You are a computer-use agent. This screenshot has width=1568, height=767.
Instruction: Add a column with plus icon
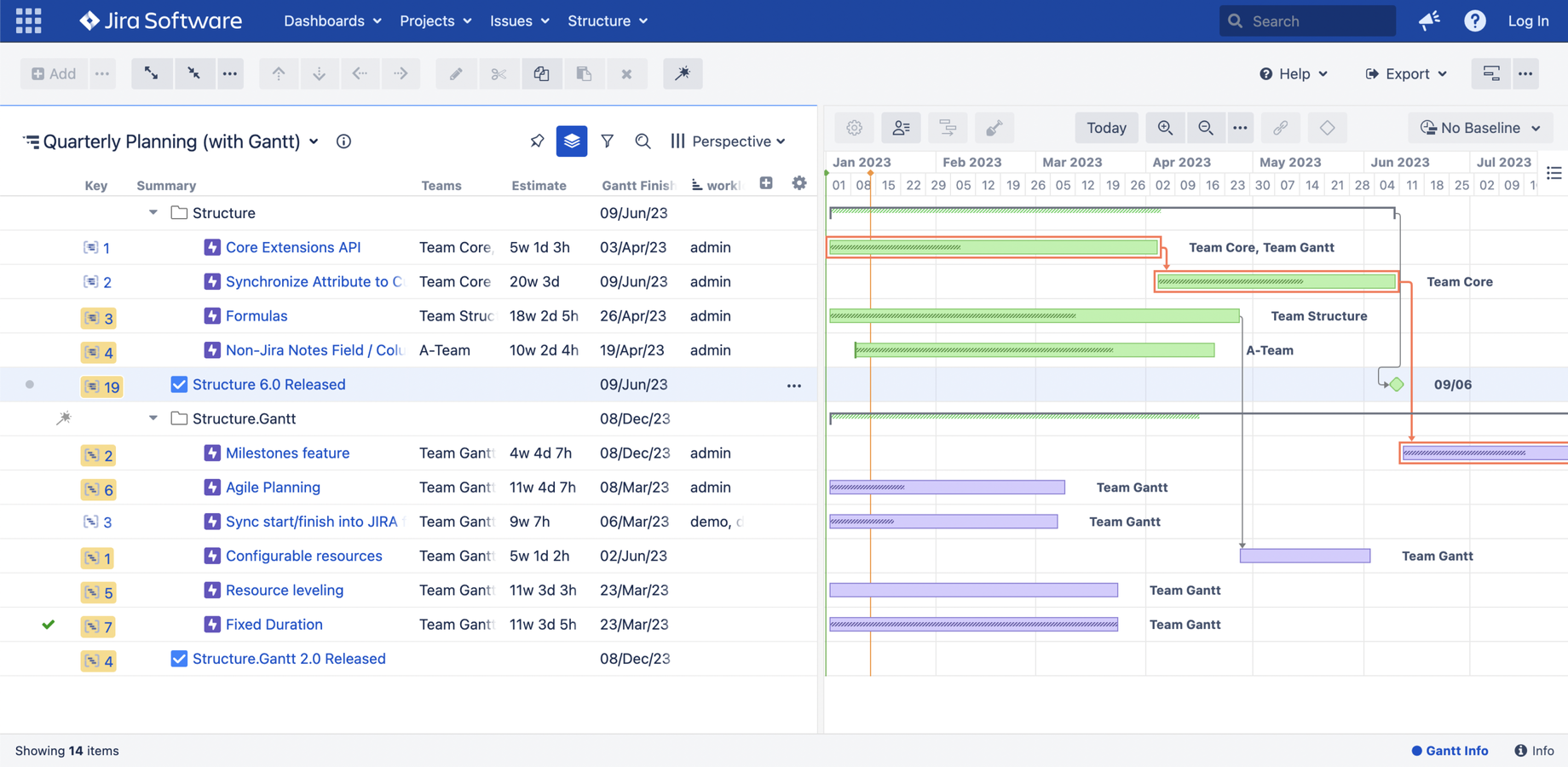766,183
